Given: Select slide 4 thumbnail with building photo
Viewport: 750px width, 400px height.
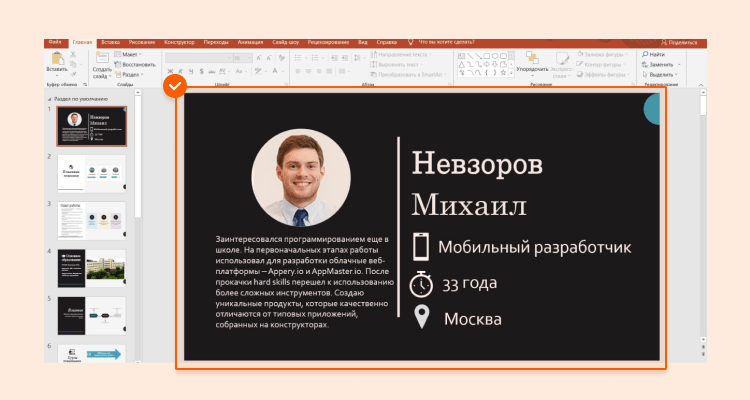Looking at the screenshot, I should (x=92, y=268).
